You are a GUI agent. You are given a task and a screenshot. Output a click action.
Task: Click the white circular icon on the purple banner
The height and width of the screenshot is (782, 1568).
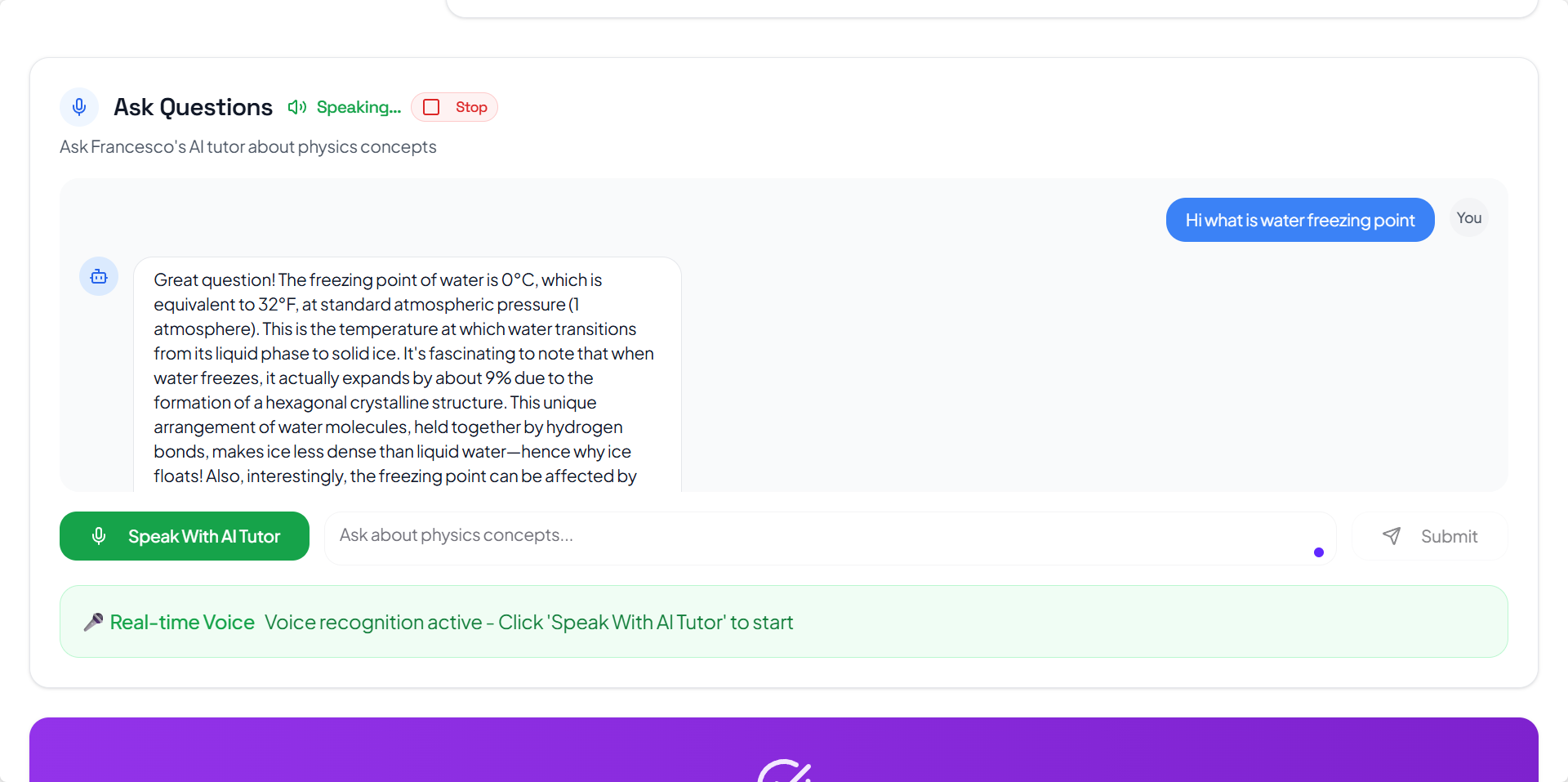point(784,770)
